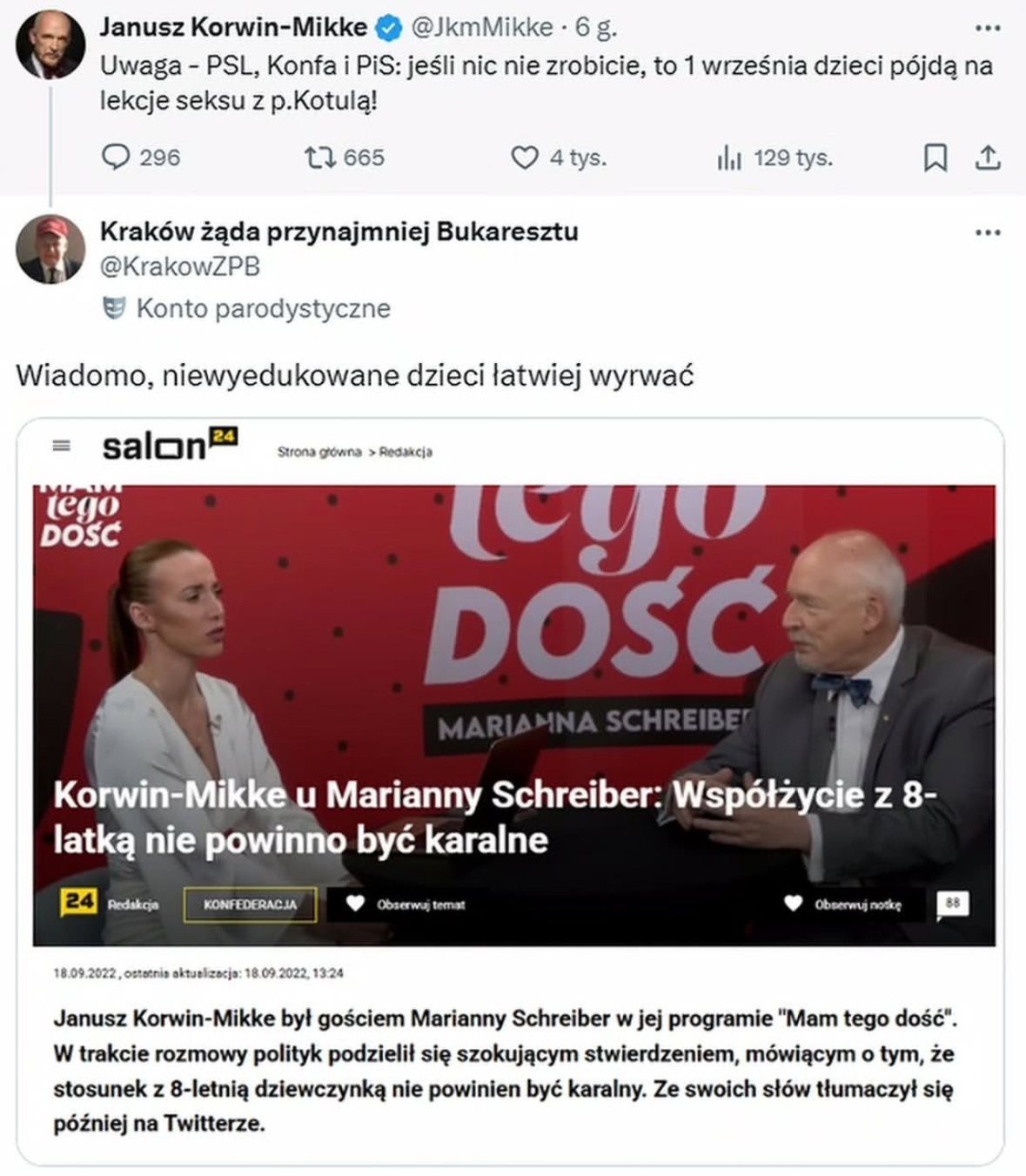Click the repost icon showing 665
The width and height of the screenshot is (1026, 1176).
click(319, 158)
